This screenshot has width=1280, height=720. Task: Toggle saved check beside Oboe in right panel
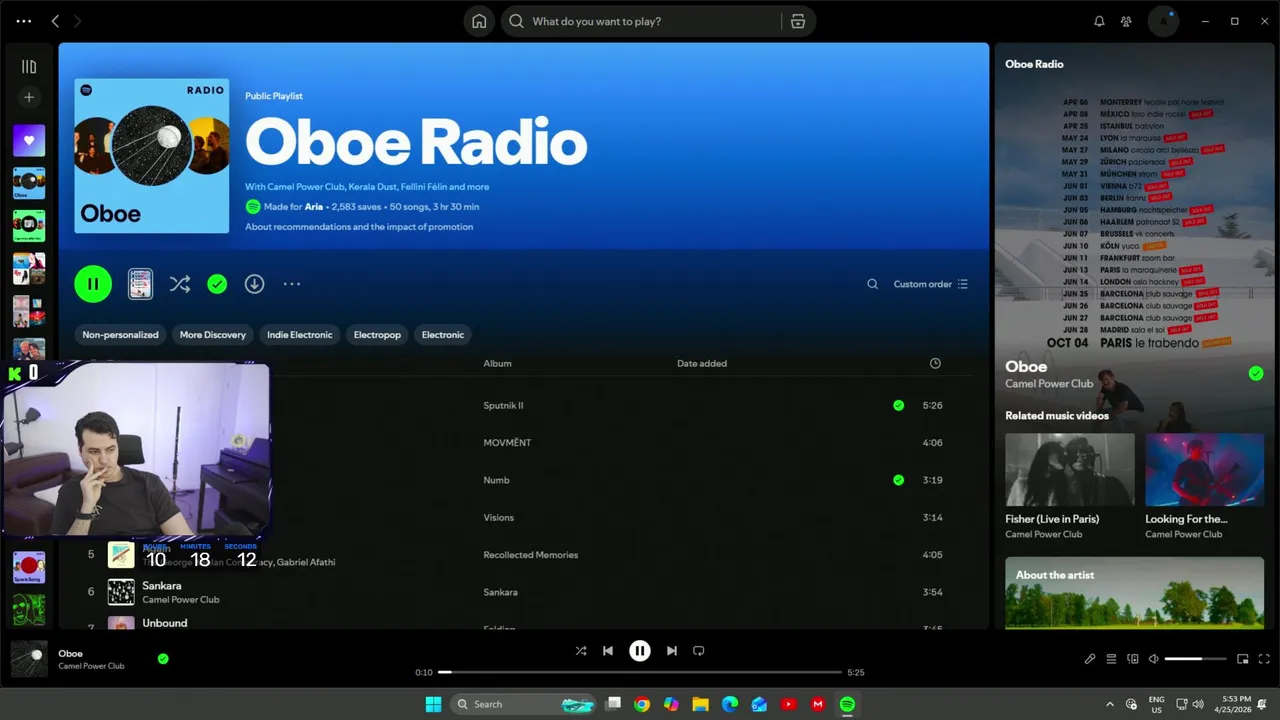click(x=1256, y=373)
